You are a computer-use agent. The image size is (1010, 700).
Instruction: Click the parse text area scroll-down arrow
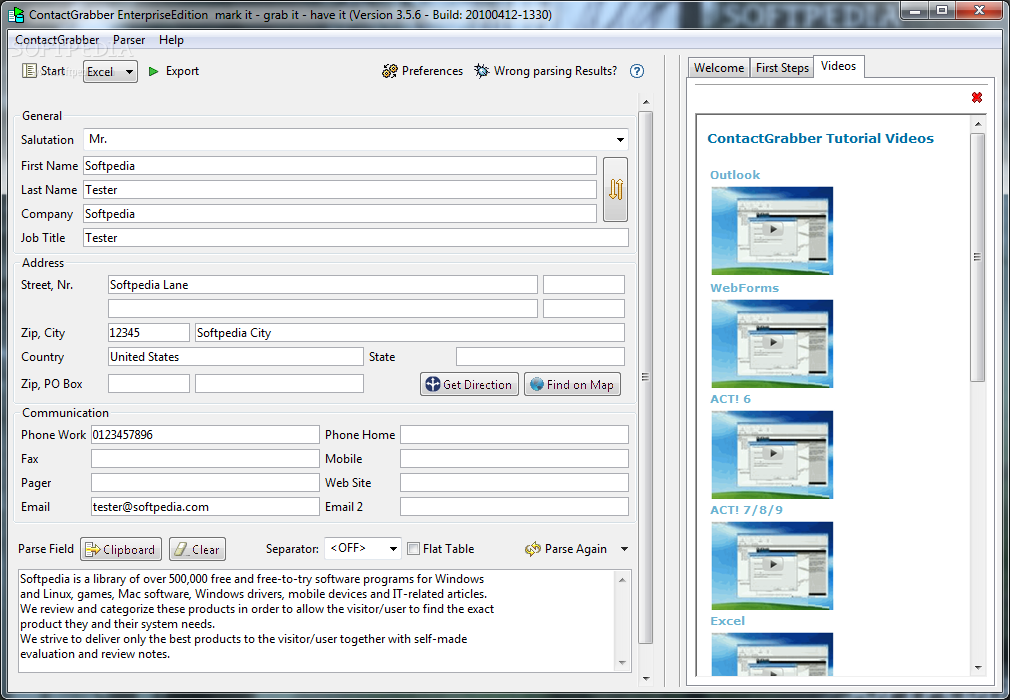pos(622,663)
